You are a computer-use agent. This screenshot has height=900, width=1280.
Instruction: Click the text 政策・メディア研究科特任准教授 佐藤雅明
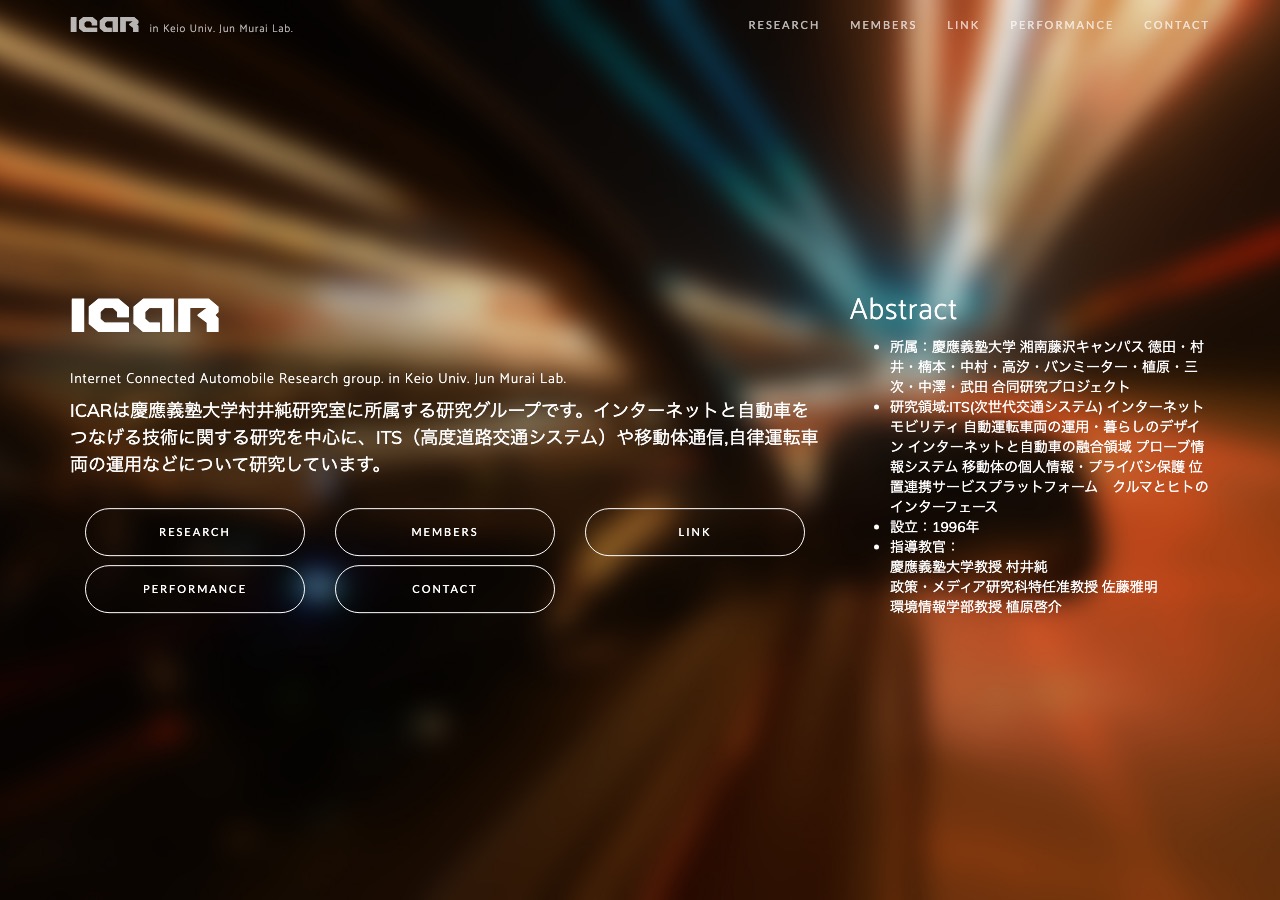[1024, 587]
